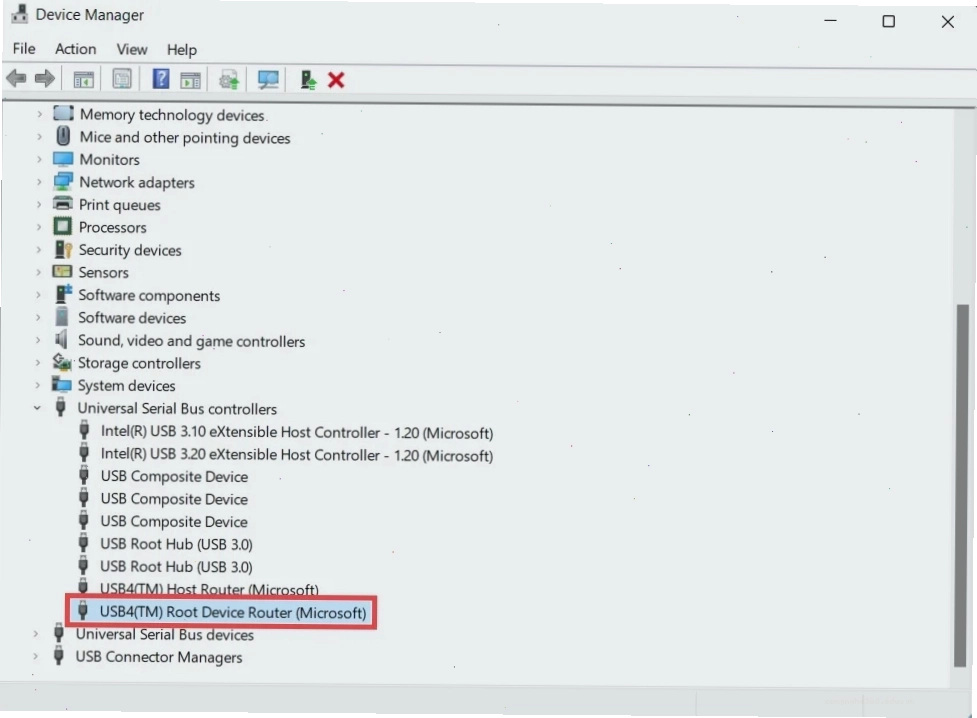Screen dimensions: 977x718
Task: Open the Action menu
Action: pyautogui.click(x=75, y=49)
